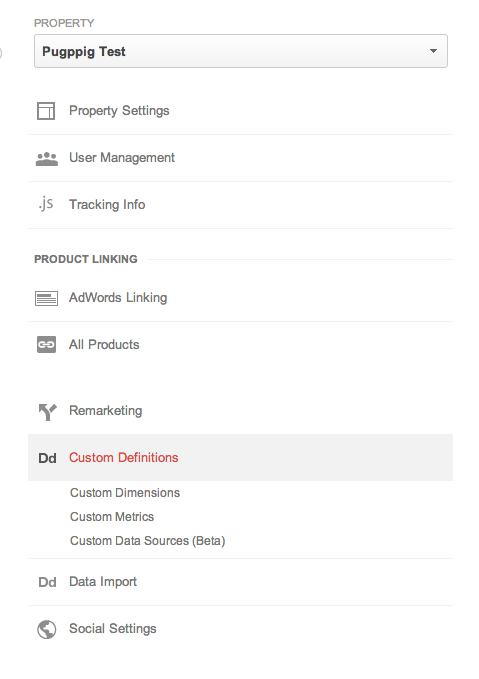Open Custom Data Sources (Beta)

[x=147, y=541]
